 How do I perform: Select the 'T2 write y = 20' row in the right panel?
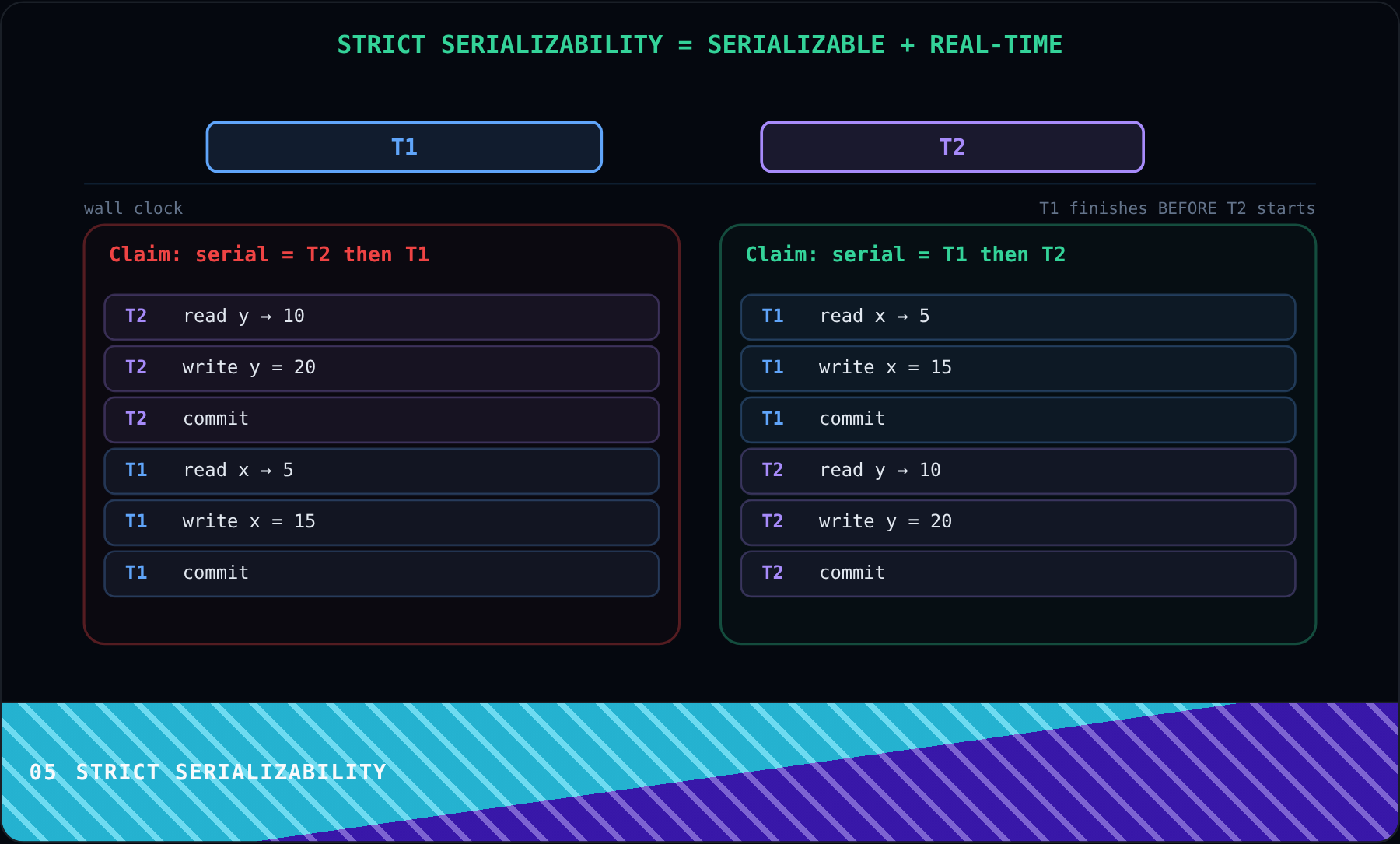tap(1018, 522)
